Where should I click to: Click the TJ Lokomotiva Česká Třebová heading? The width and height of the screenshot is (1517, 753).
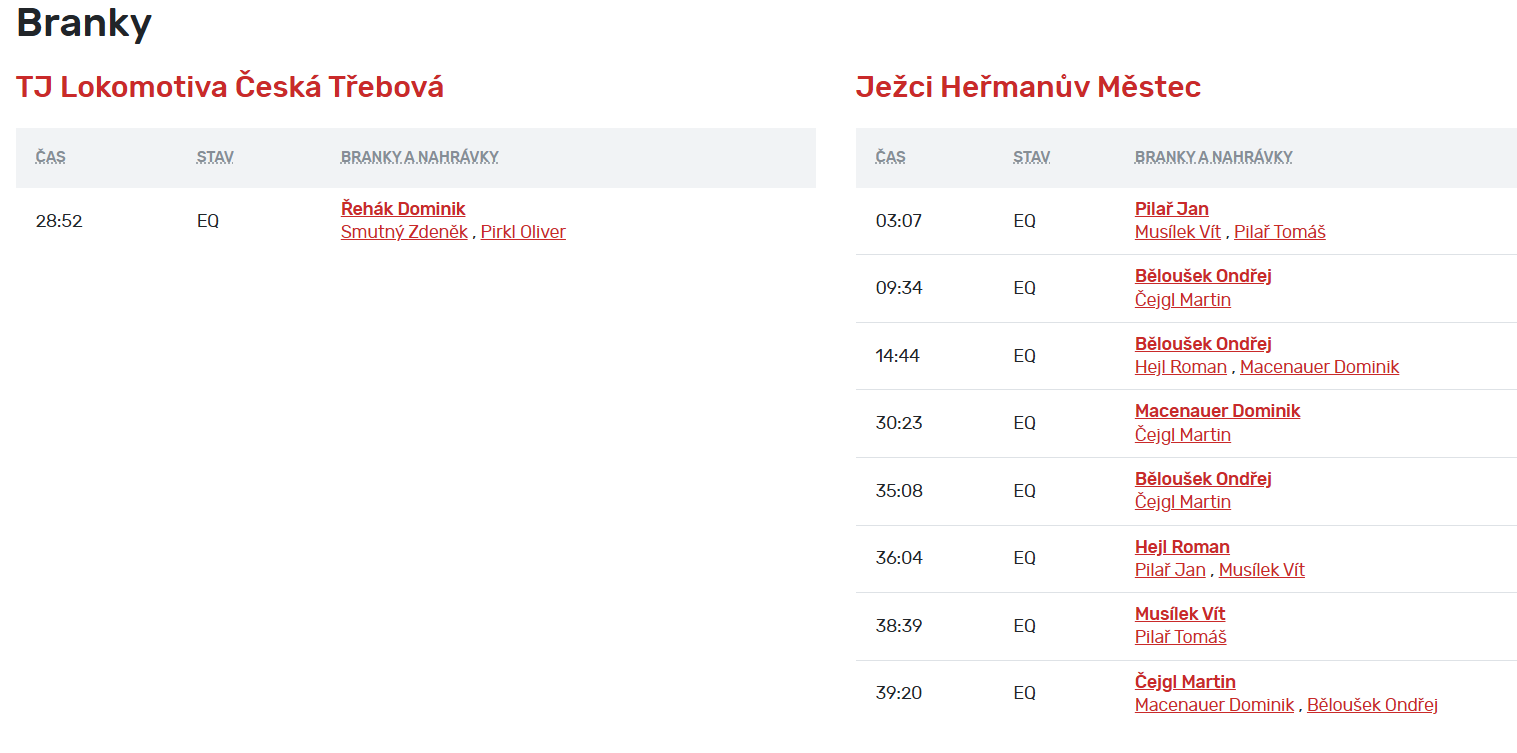[x=230, y=87]
